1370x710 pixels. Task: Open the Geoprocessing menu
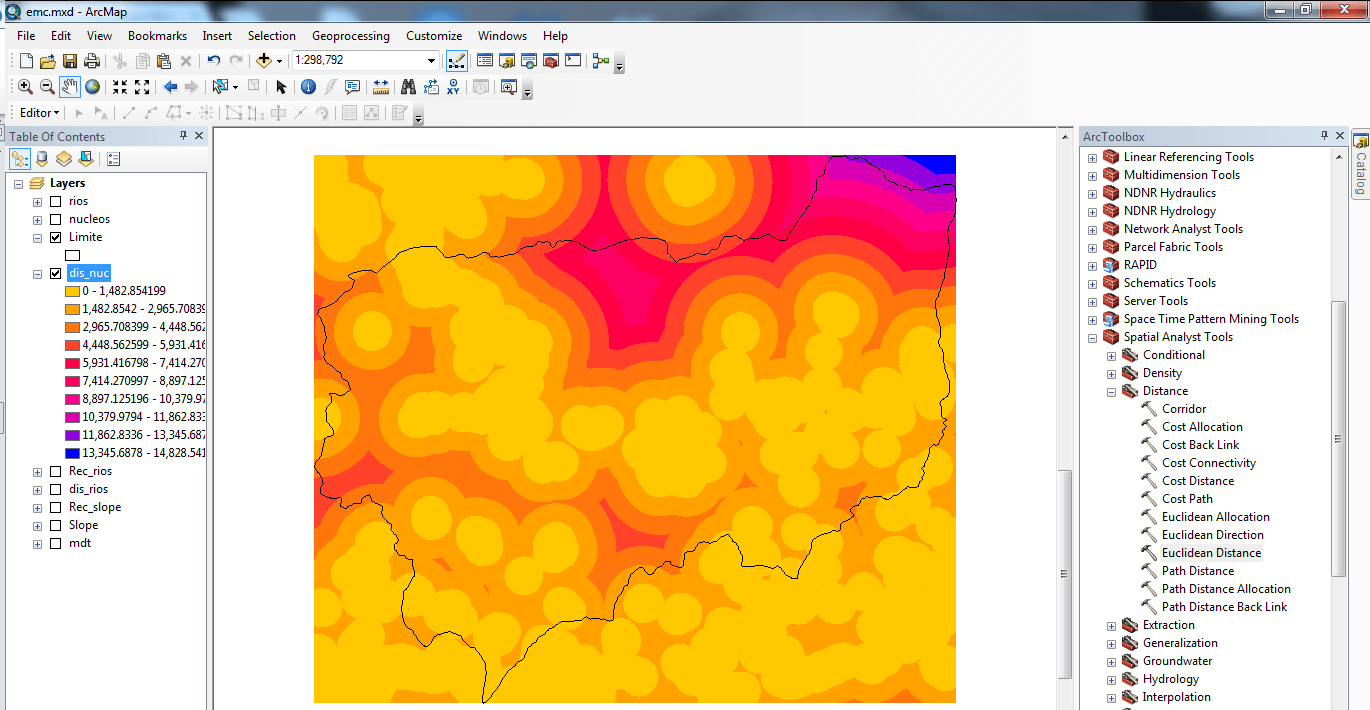point(350,36)
